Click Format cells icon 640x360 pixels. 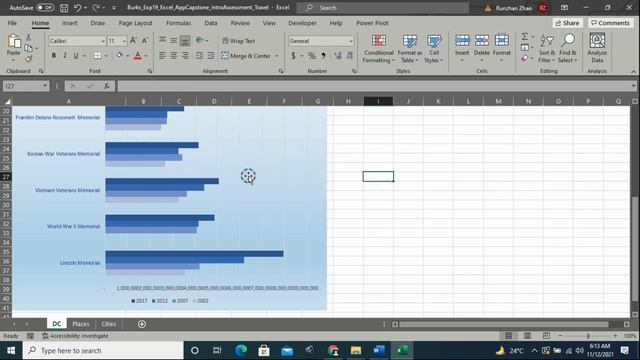tap(502, 40)
